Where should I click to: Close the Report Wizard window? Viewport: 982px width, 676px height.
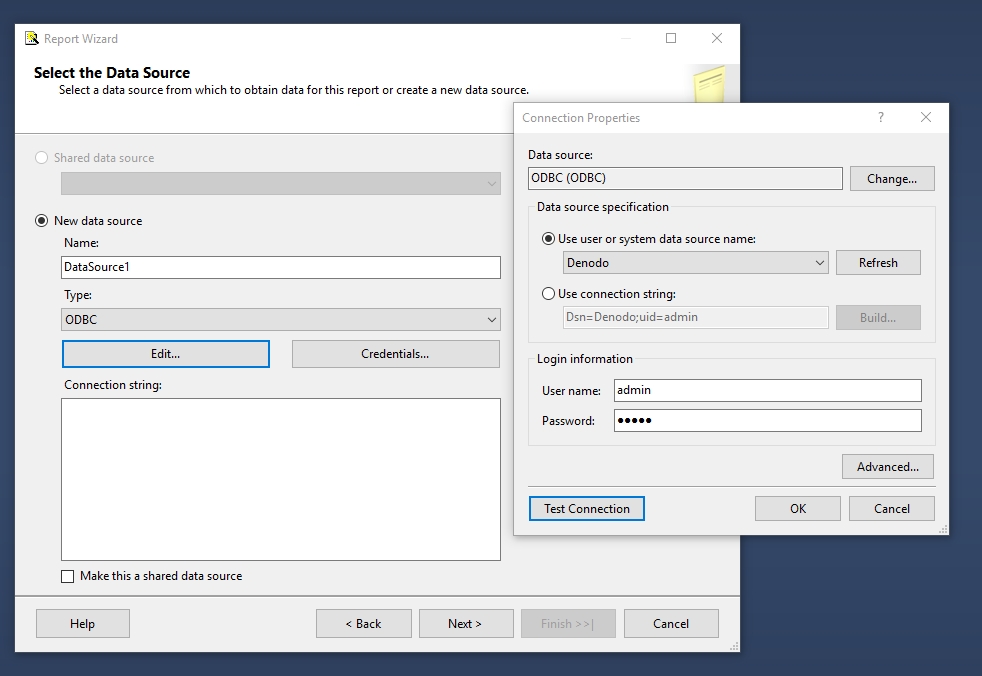point(717,38)
